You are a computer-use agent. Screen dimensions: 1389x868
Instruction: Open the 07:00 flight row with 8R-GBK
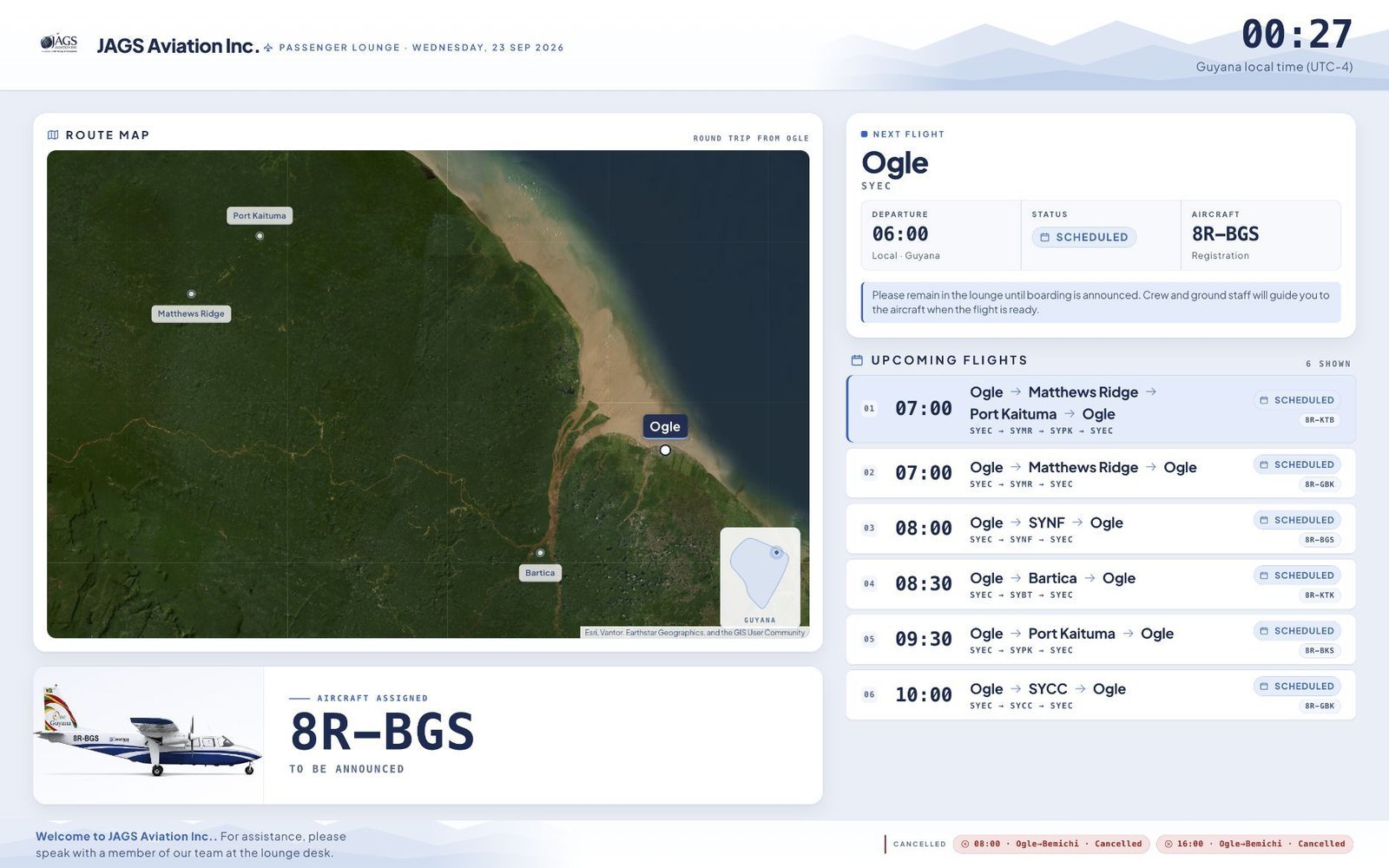pos(1101,473)
